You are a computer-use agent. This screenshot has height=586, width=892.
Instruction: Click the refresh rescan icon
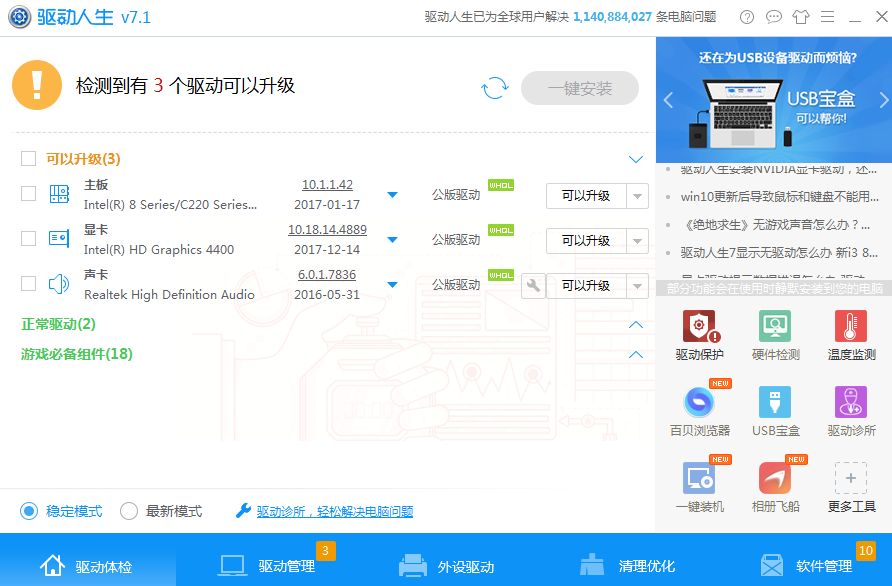point(494,88)
